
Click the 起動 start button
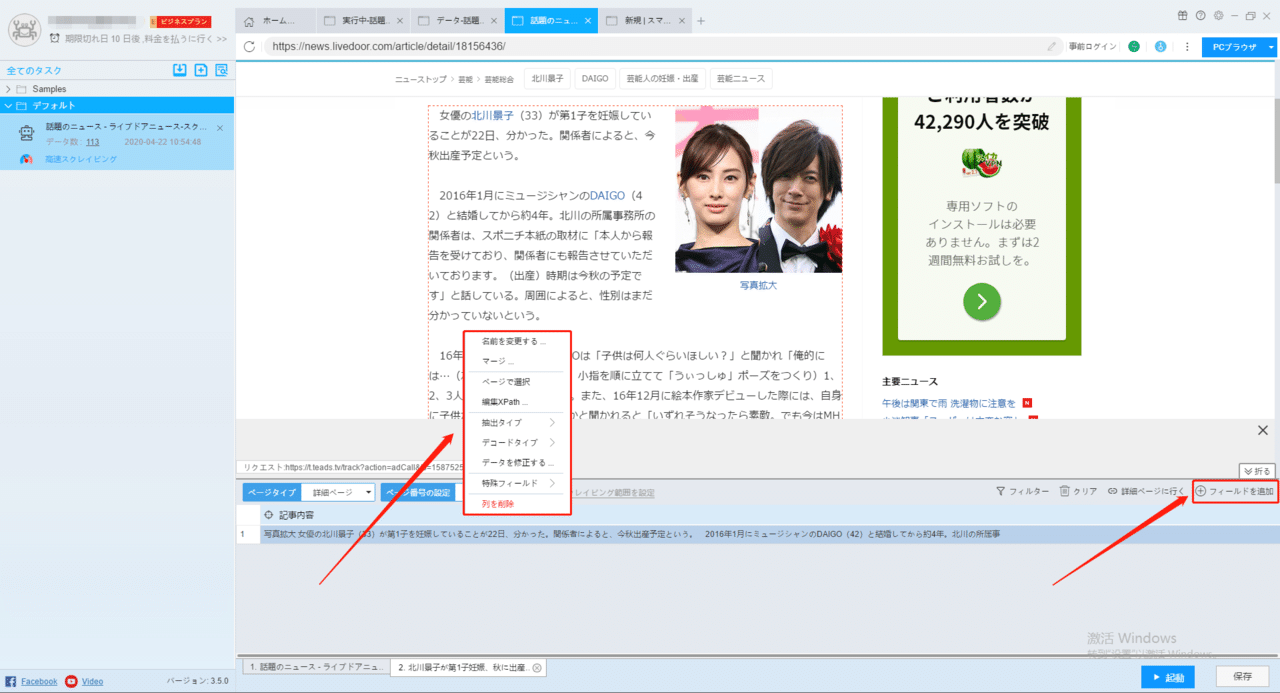(x=1167, y=677)
